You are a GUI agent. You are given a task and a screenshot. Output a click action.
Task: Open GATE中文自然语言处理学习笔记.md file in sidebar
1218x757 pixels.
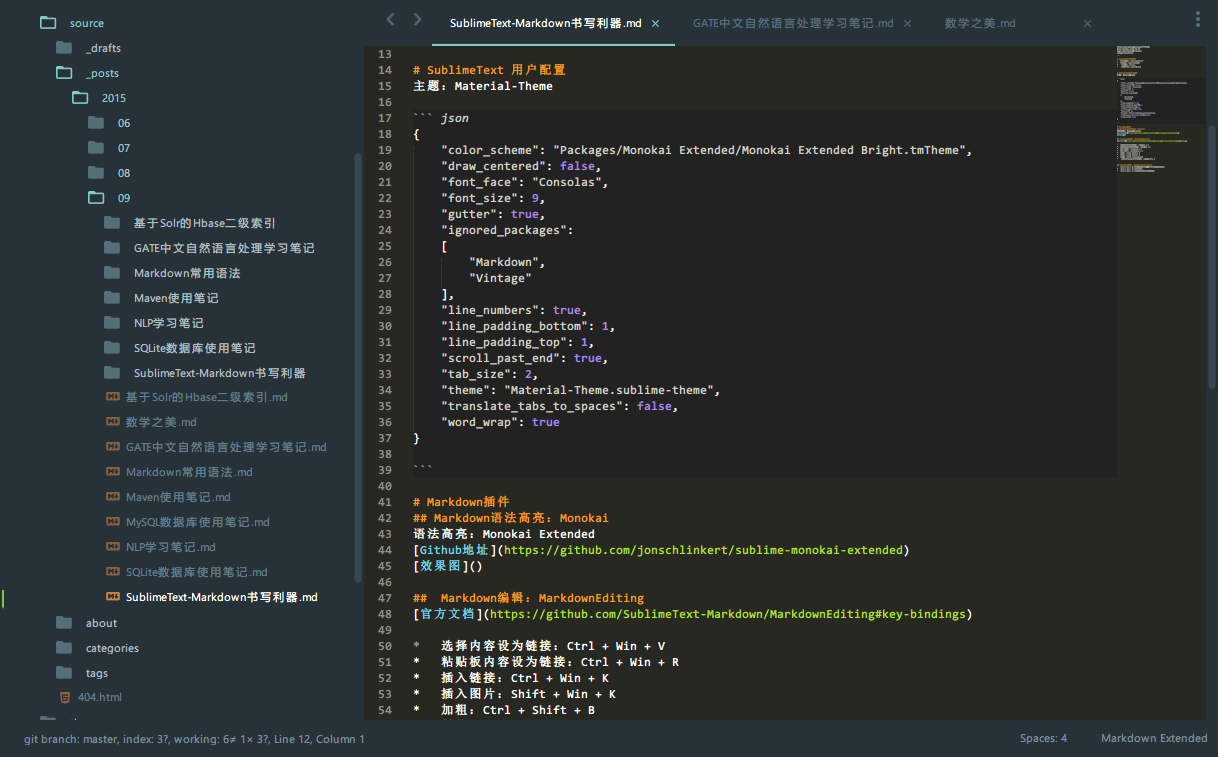click(x=226, y=447)
